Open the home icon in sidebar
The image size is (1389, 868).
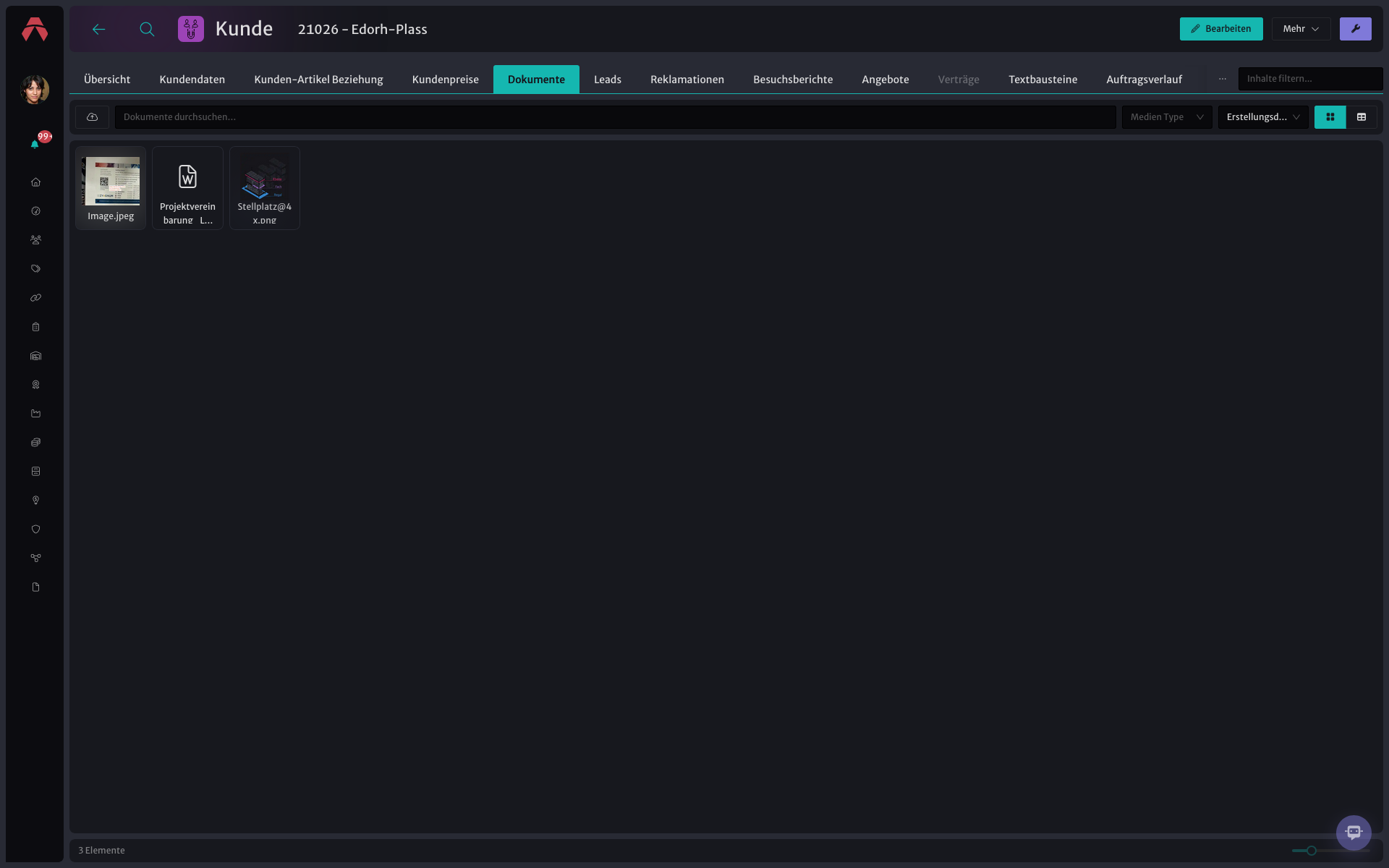[35, 182]
